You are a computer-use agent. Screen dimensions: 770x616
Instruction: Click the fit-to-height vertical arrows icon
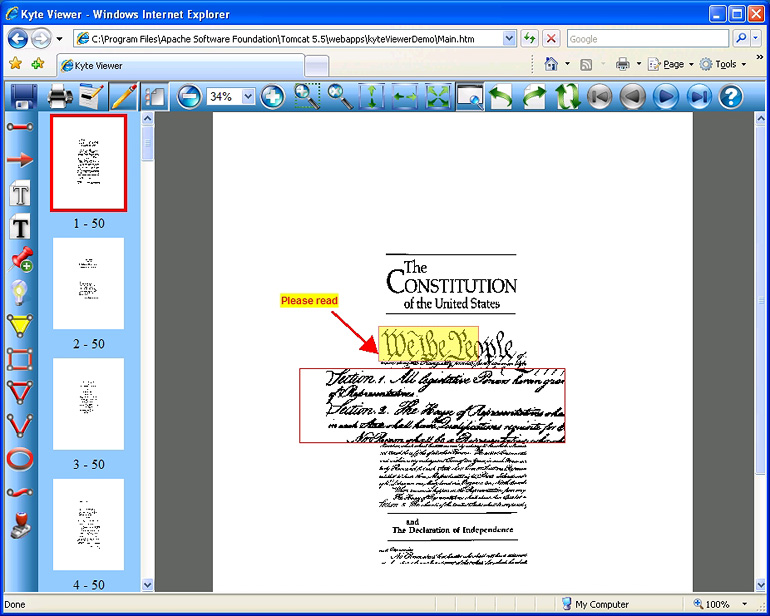(372, 96)
